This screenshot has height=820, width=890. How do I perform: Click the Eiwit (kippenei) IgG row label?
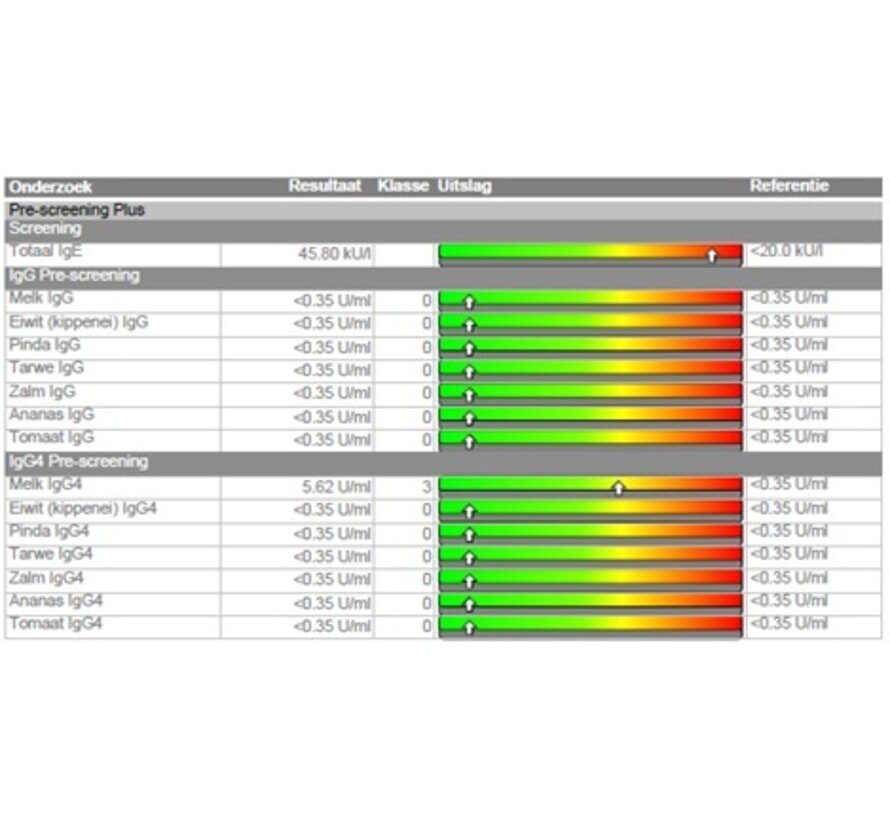point(78,322)
